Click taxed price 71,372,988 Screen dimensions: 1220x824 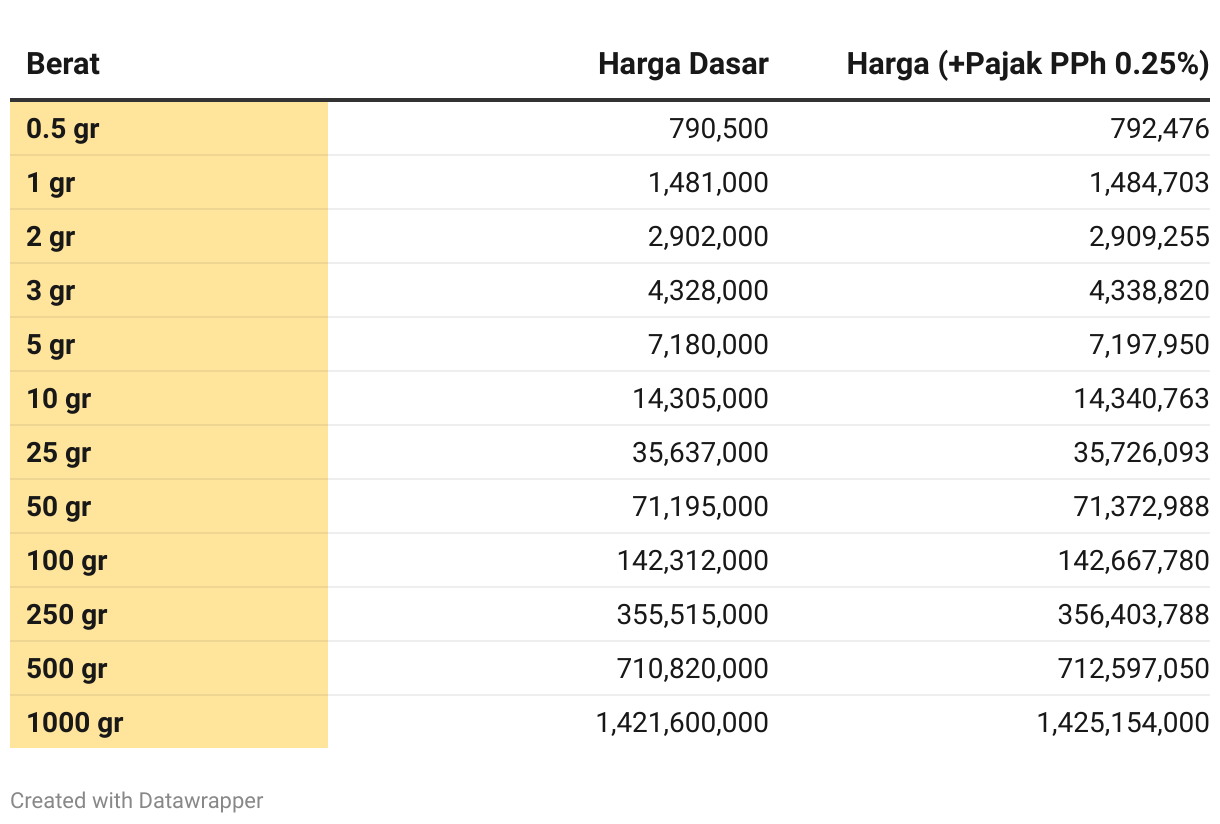[1141, 507]
